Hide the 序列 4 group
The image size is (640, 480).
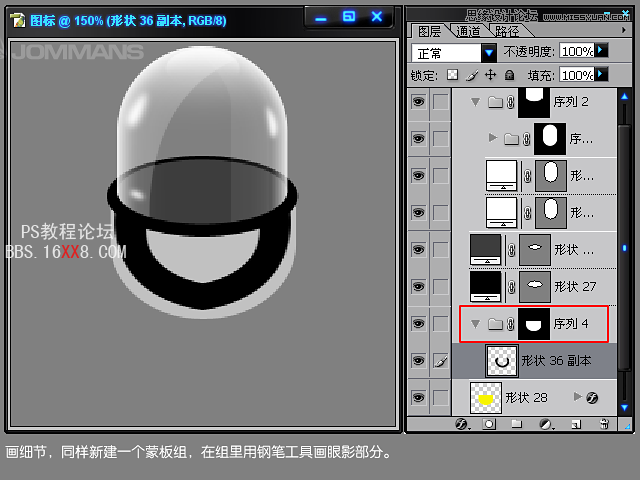coord(418,324)
